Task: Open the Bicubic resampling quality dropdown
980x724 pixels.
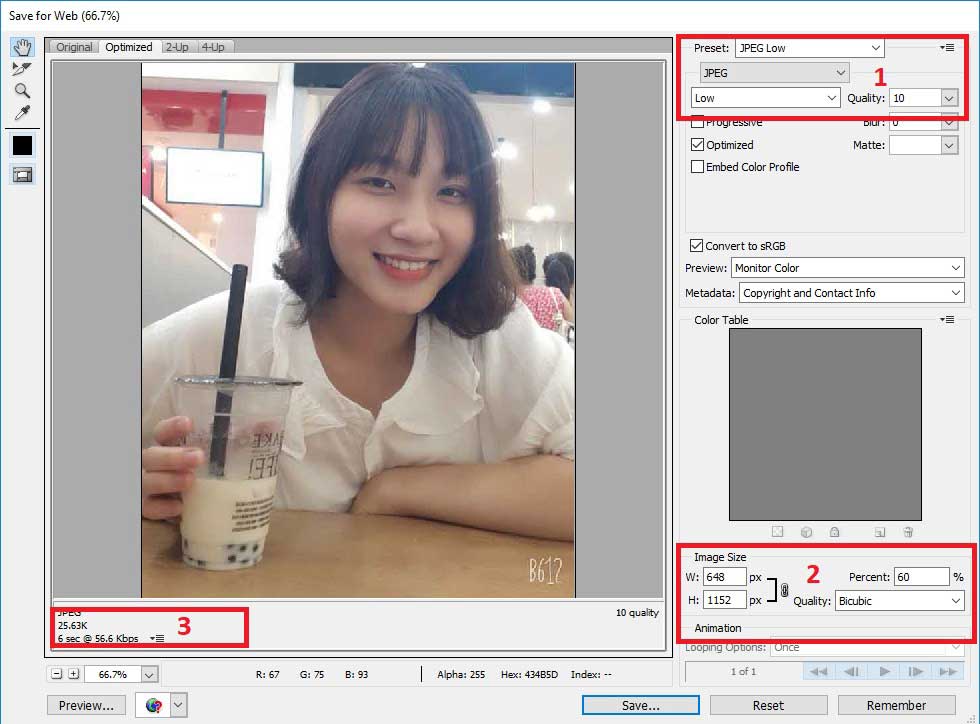Action: pyautogui.click(x=899, y=601)
